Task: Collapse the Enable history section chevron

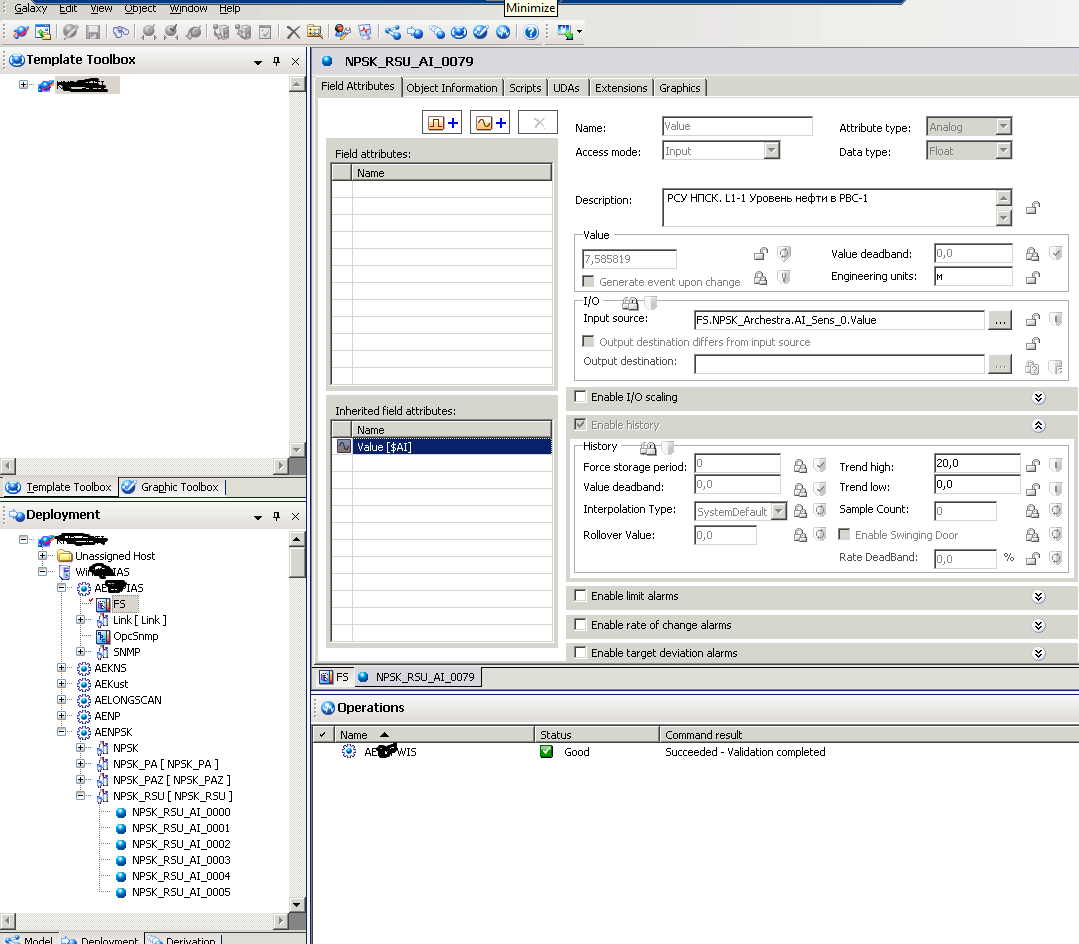Action: coord(1038,425)
